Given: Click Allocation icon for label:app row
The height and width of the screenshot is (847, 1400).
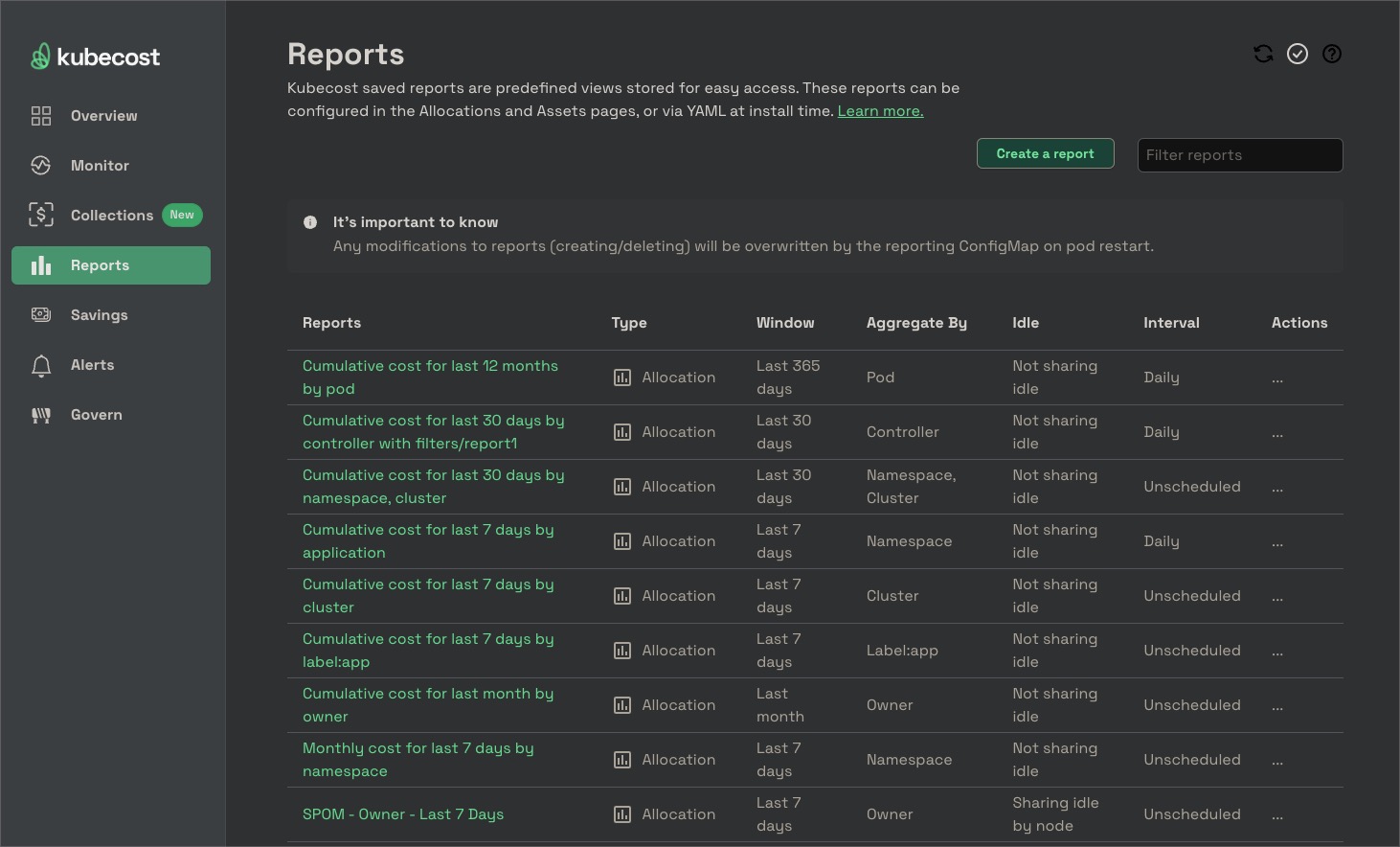Looking at the screenshot, I should [622, 651].
